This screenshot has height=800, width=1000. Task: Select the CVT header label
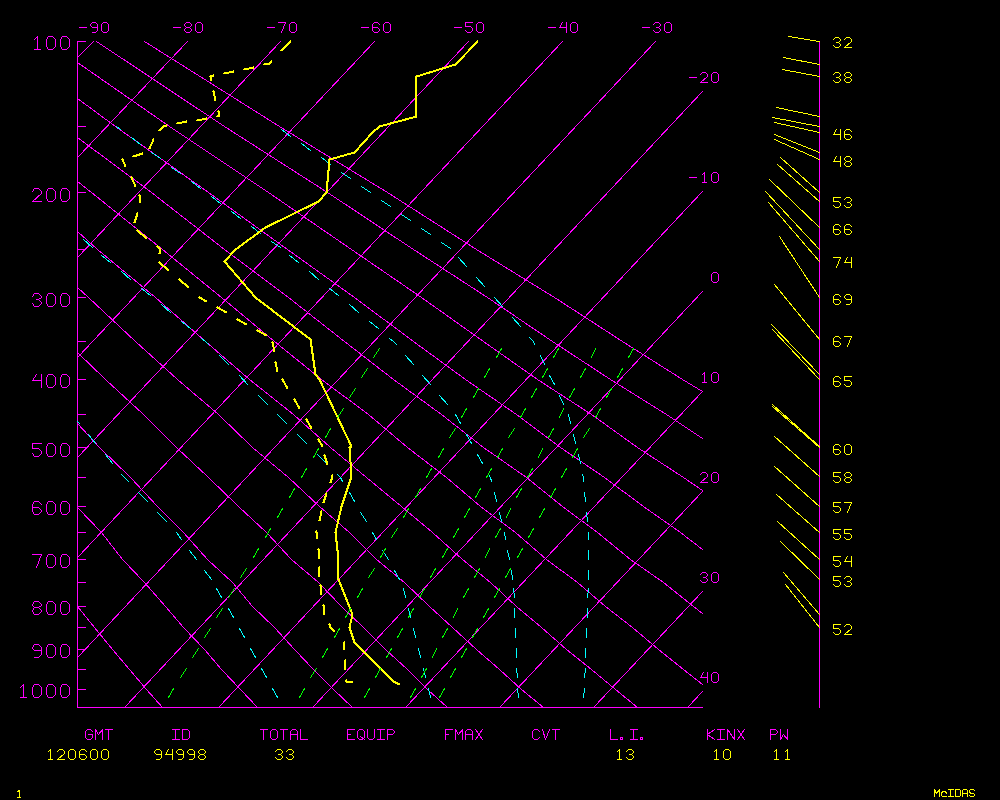pyautogui.click(x=545, y=735)
